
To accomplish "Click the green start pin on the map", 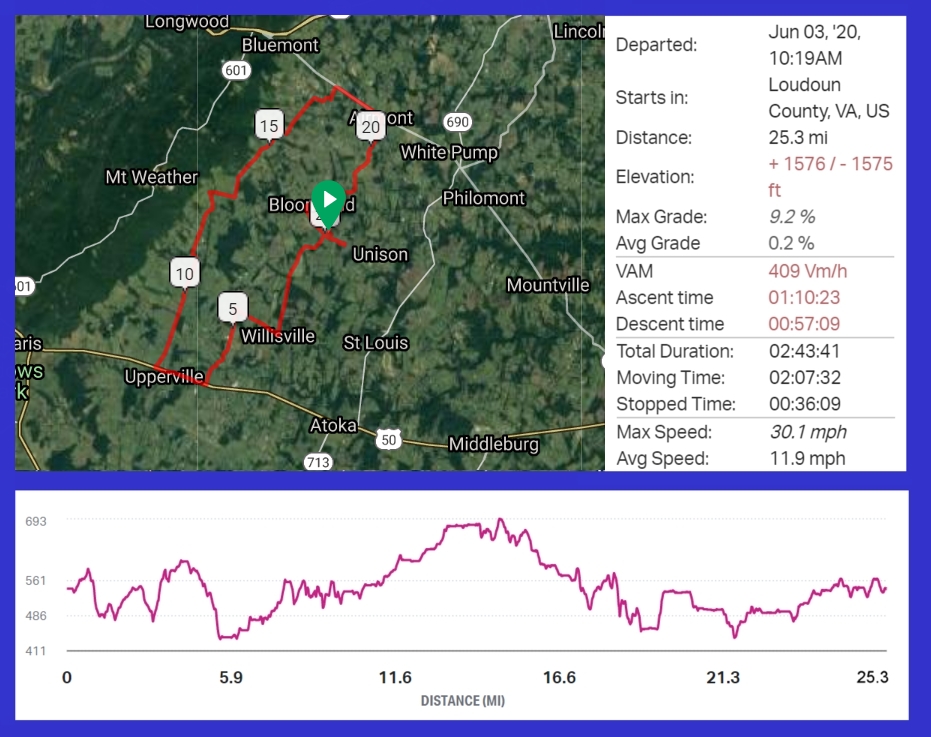I will click(x=328, y=200).
